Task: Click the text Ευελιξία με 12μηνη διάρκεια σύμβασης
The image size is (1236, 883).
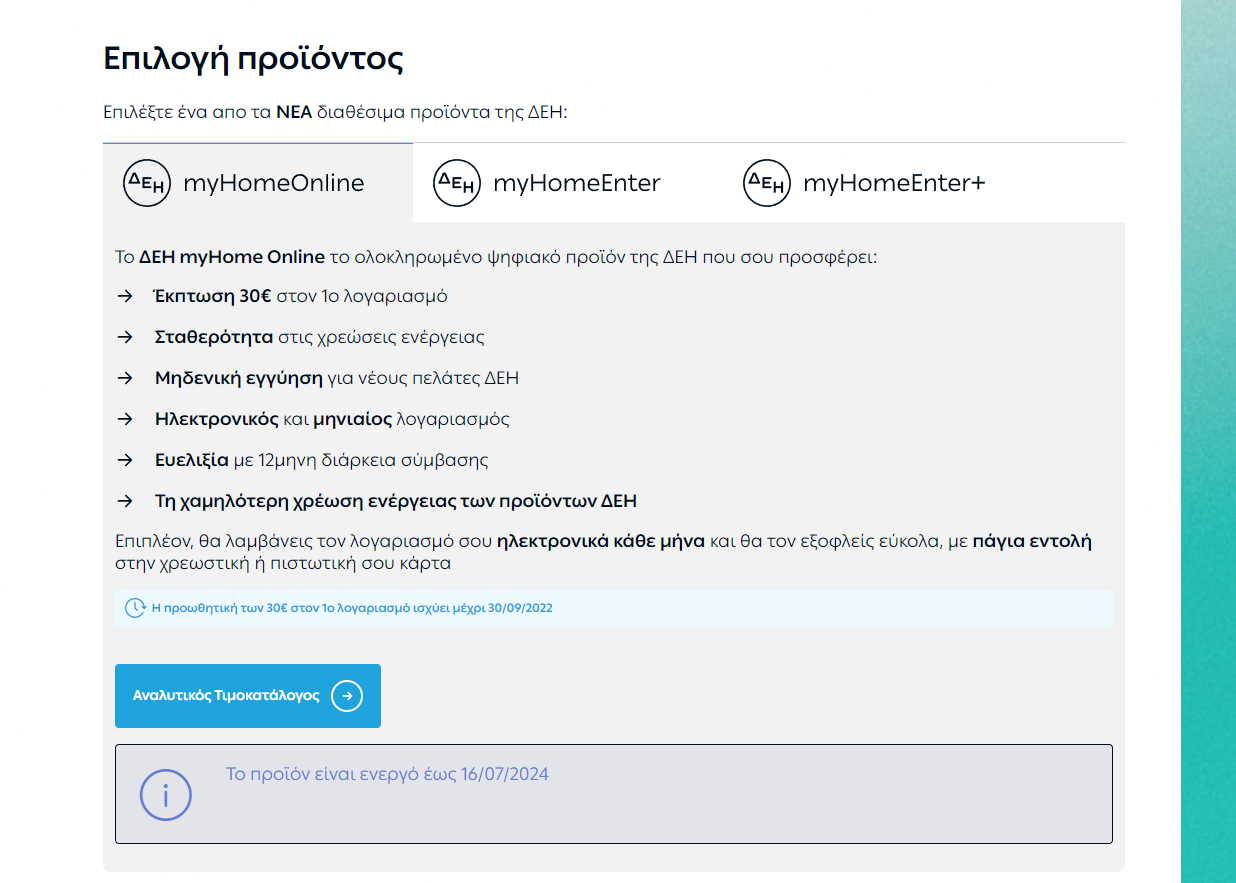Action: coord(321,461)
